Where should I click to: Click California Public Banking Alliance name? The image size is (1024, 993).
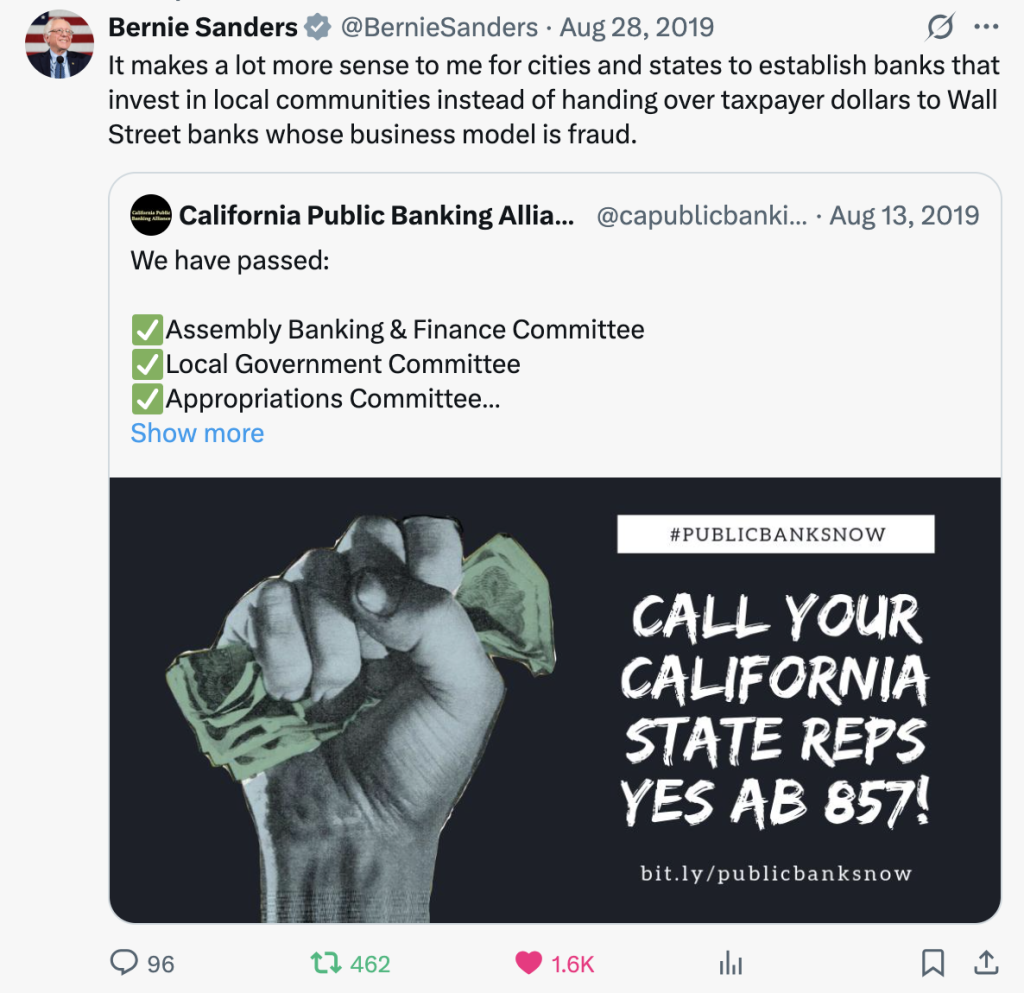[376, 215]
